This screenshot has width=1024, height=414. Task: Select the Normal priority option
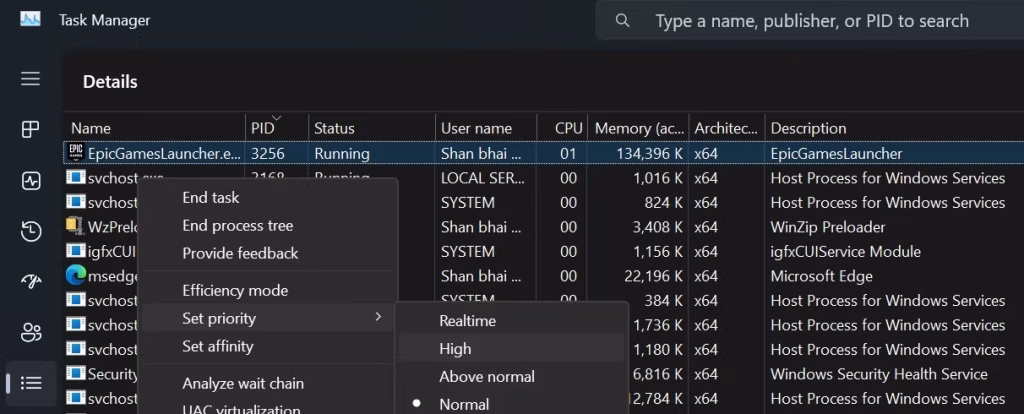464,404
